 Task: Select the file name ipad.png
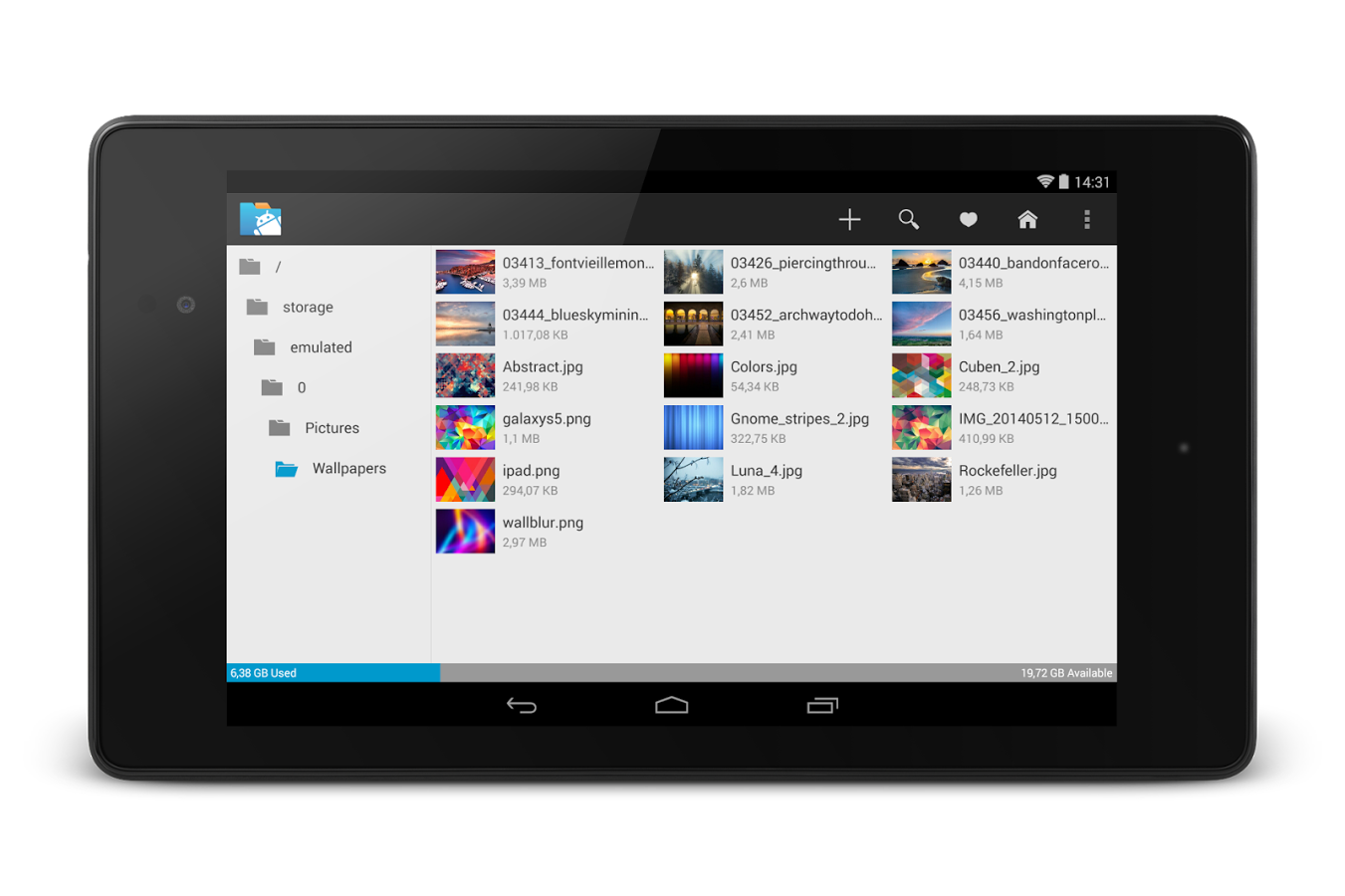(531, 470)
